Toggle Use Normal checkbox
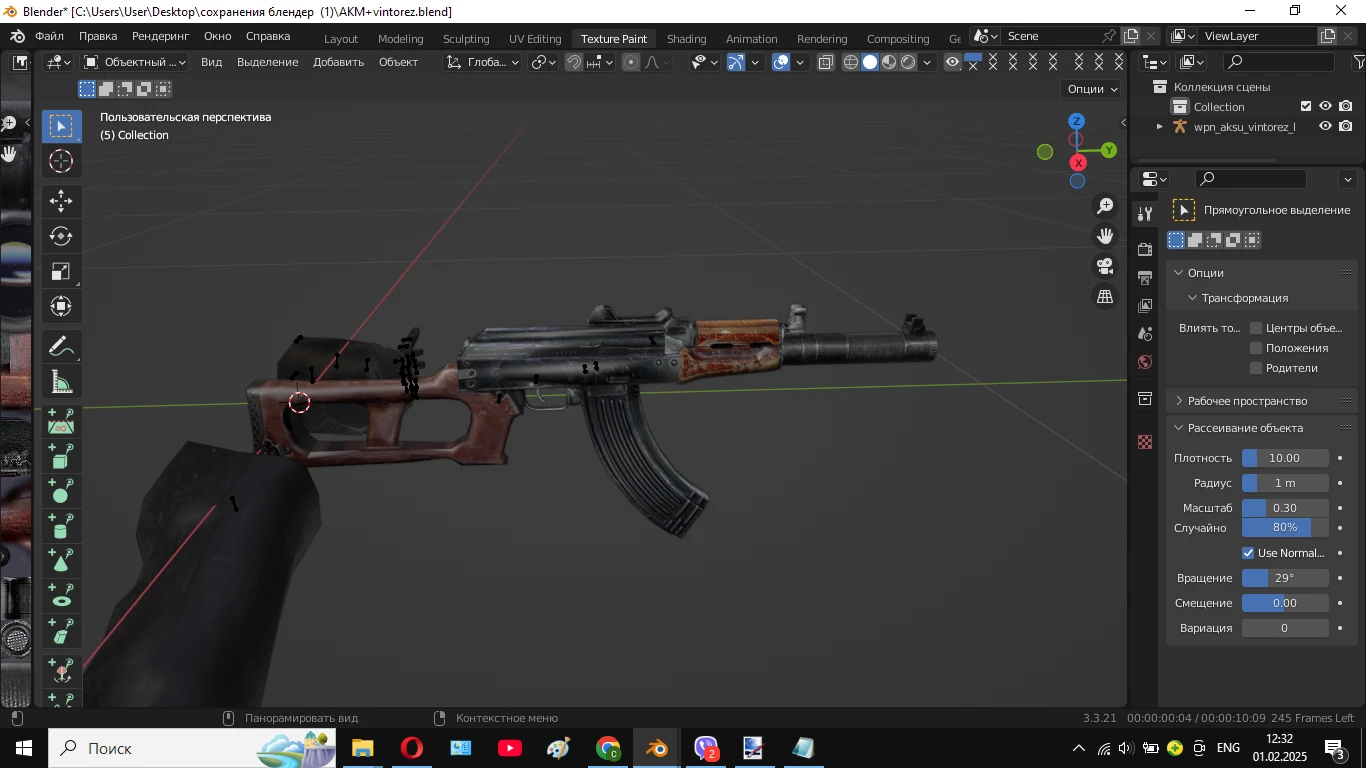Image resolution: width=1366 pixels, height=768 pixels. [x=1248, y=553]
